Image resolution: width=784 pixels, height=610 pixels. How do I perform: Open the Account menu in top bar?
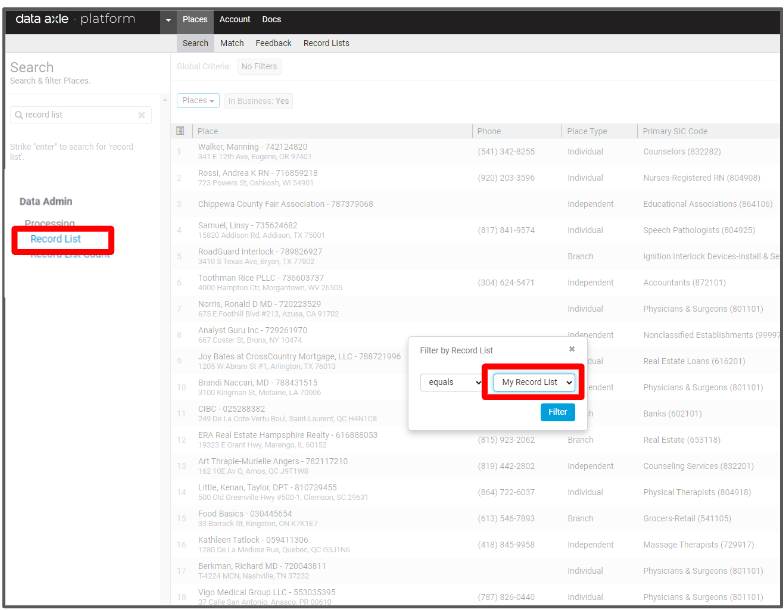235,19
